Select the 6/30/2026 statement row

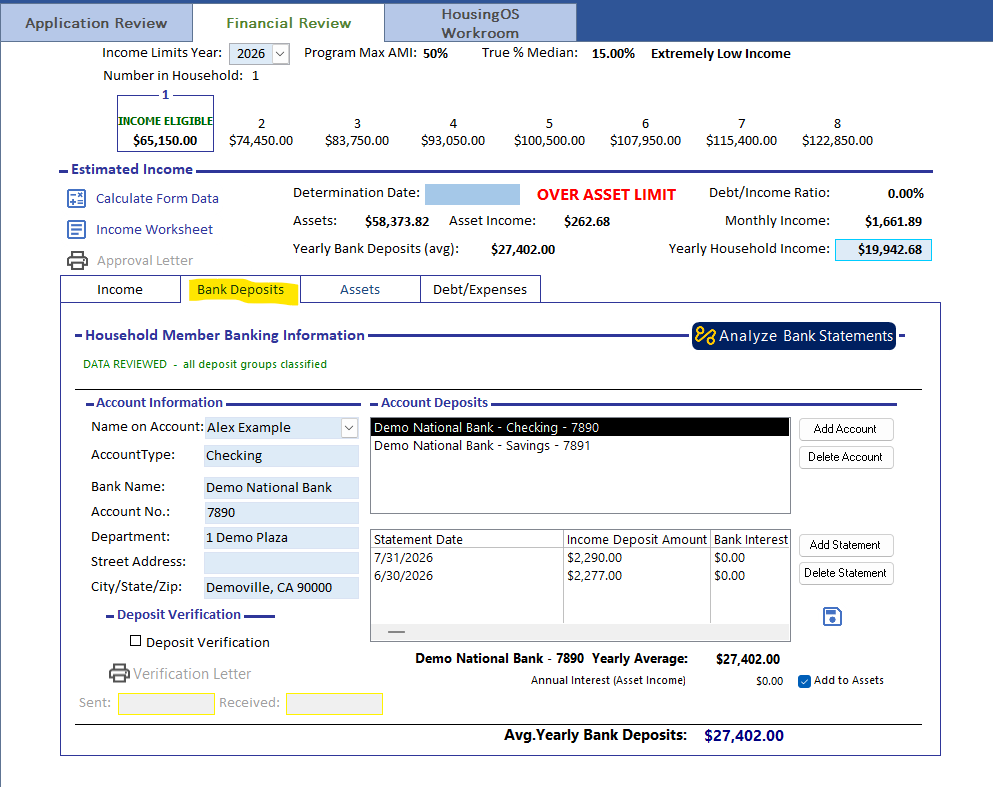coord(579,576)
